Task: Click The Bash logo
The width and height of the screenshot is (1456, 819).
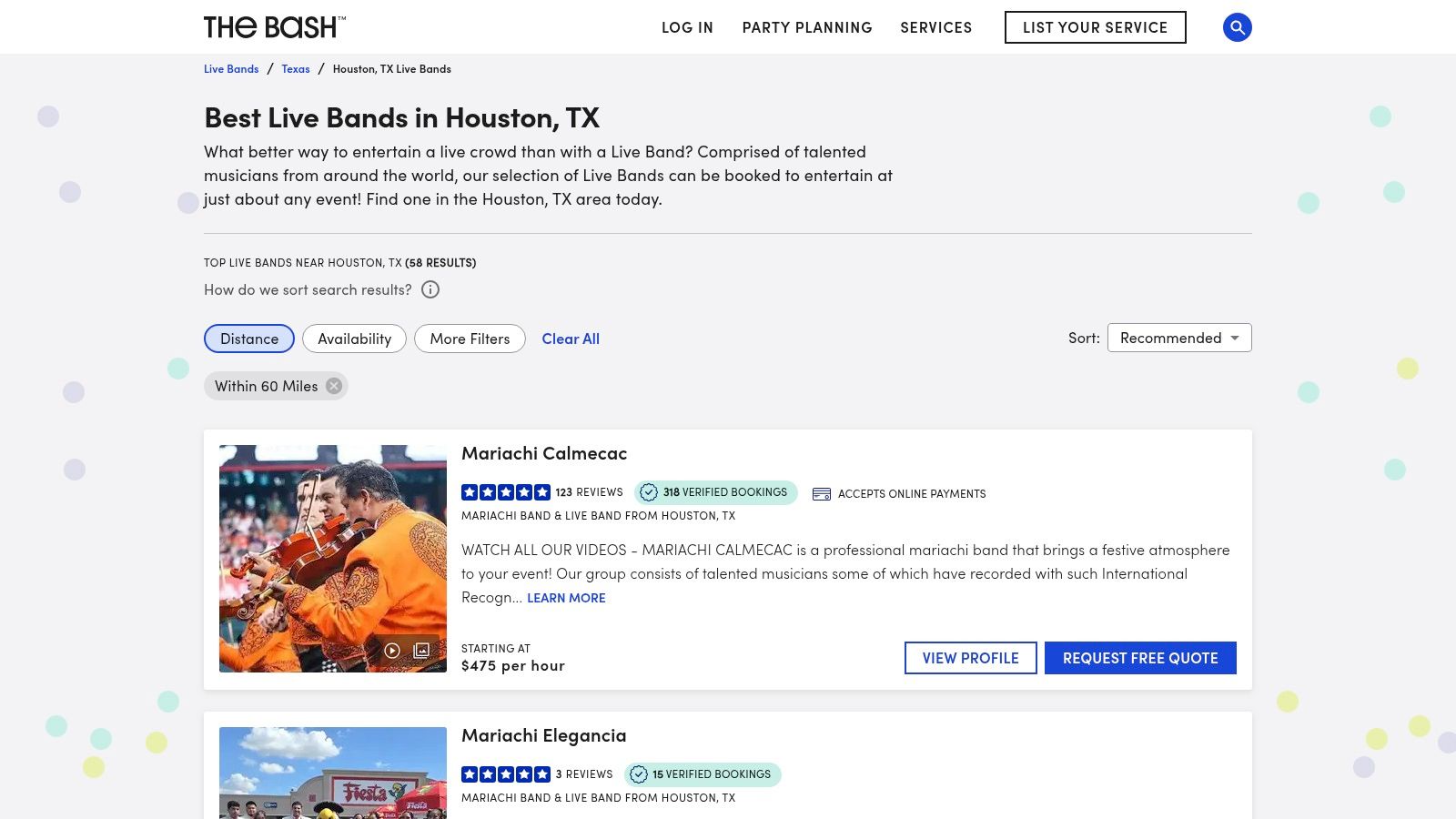Action: (274, 27)
